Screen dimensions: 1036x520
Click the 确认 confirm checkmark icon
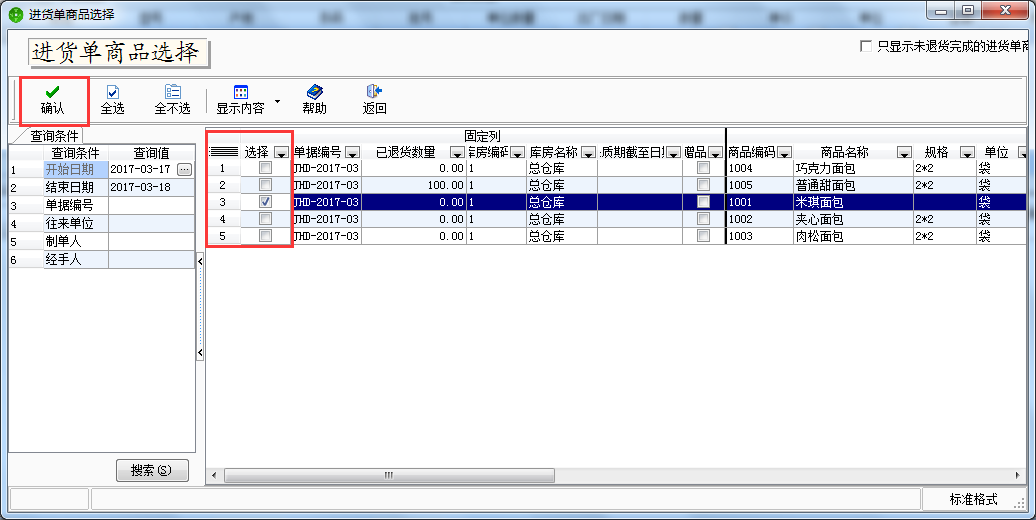(52, 92)
